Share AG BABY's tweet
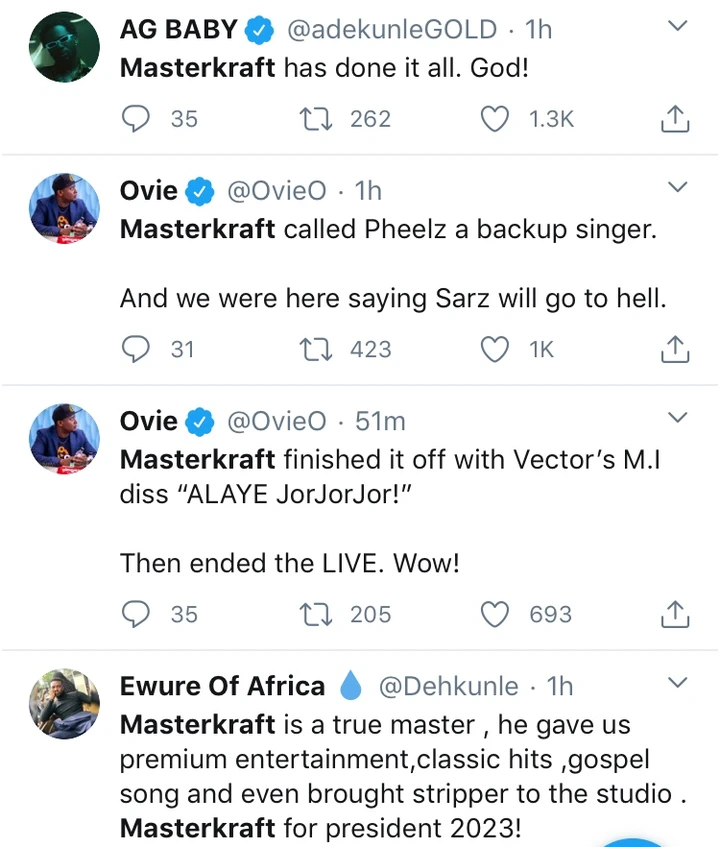The image size is (720, 847). tap(676, 120)
